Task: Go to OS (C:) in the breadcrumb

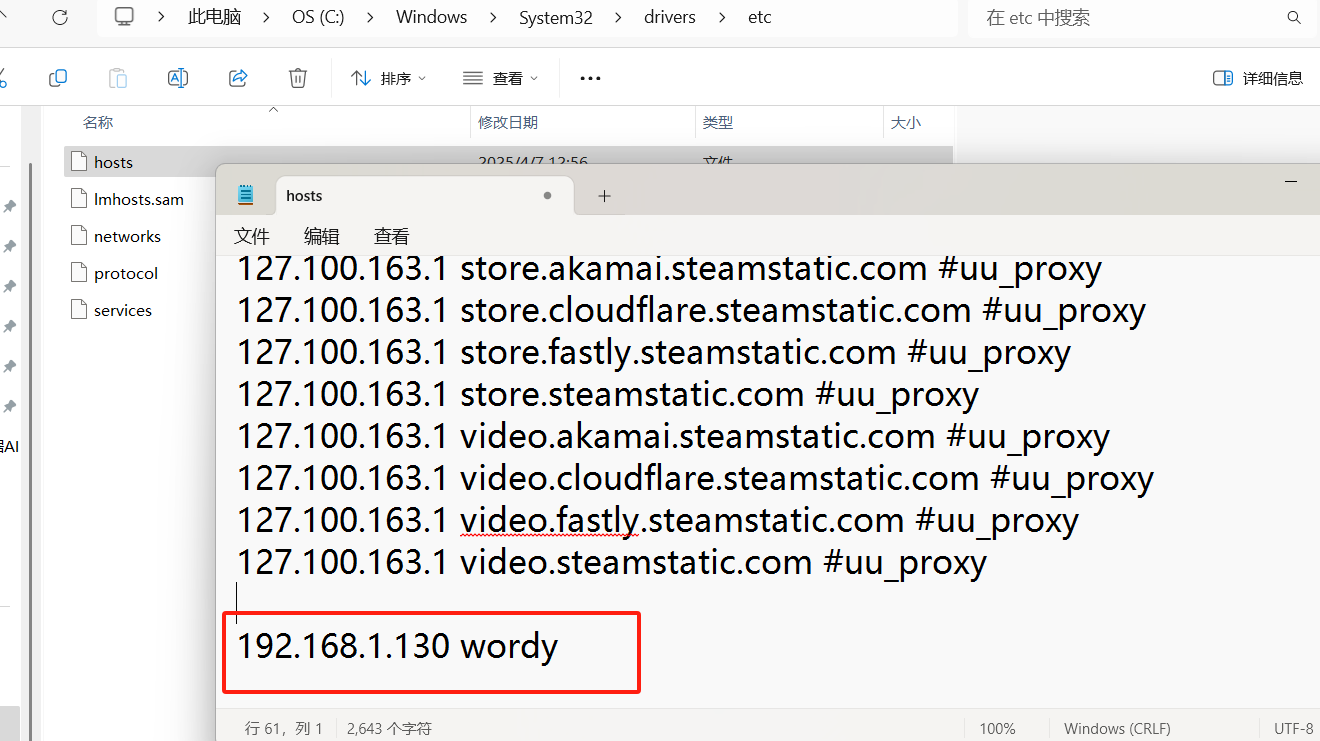Action: (x=318, y=17)
